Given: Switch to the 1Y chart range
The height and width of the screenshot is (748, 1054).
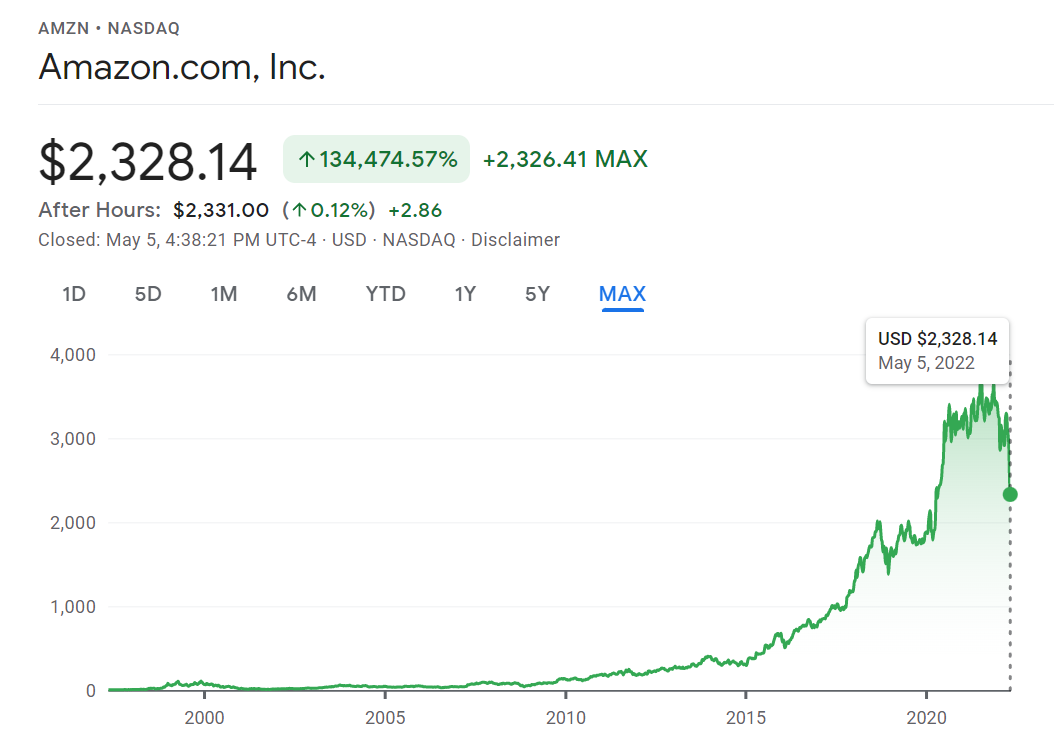Looking at the screenshot, I should [464, 294].
